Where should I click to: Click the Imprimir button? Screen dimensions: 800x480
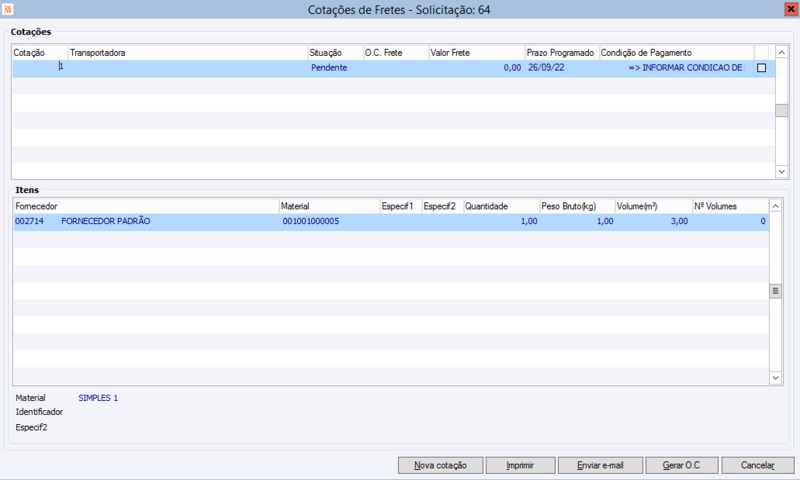[520, 465]
